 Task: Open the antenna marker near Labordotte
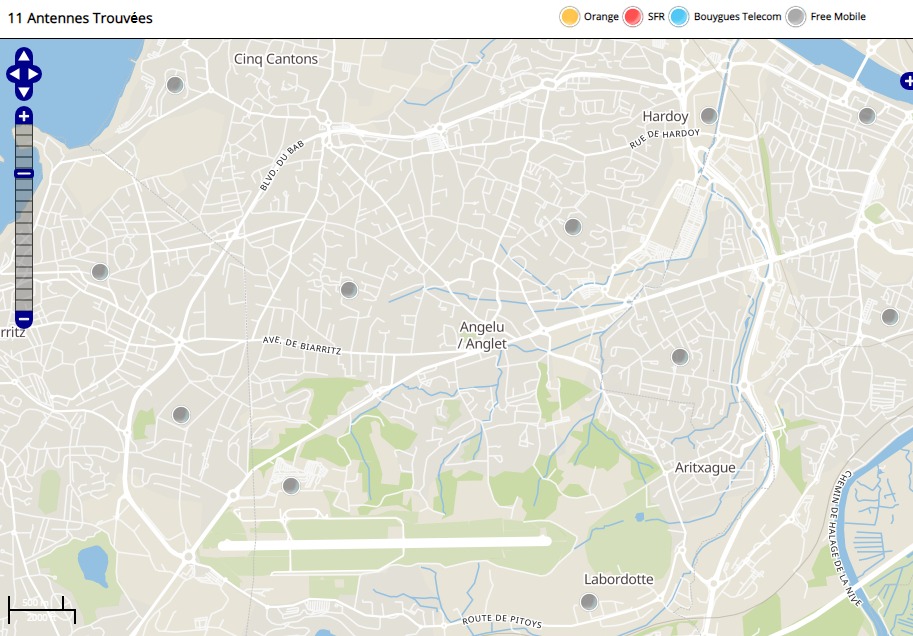[589, 601]
